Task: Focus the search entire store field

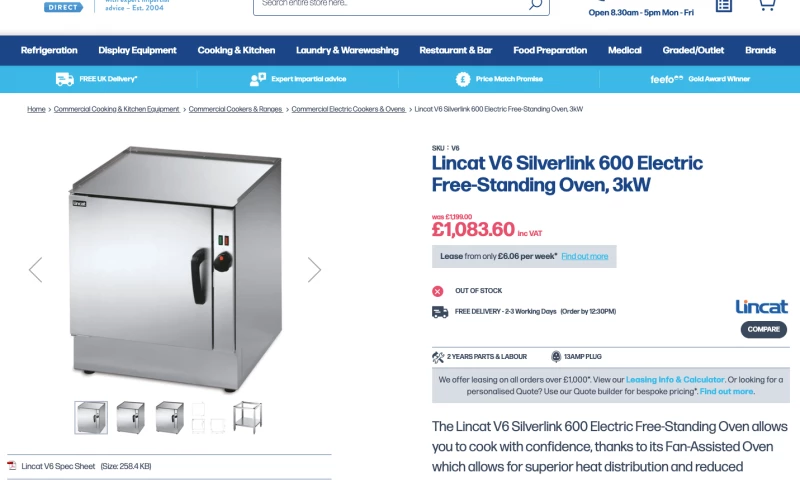Action: [x=391, y=4]
